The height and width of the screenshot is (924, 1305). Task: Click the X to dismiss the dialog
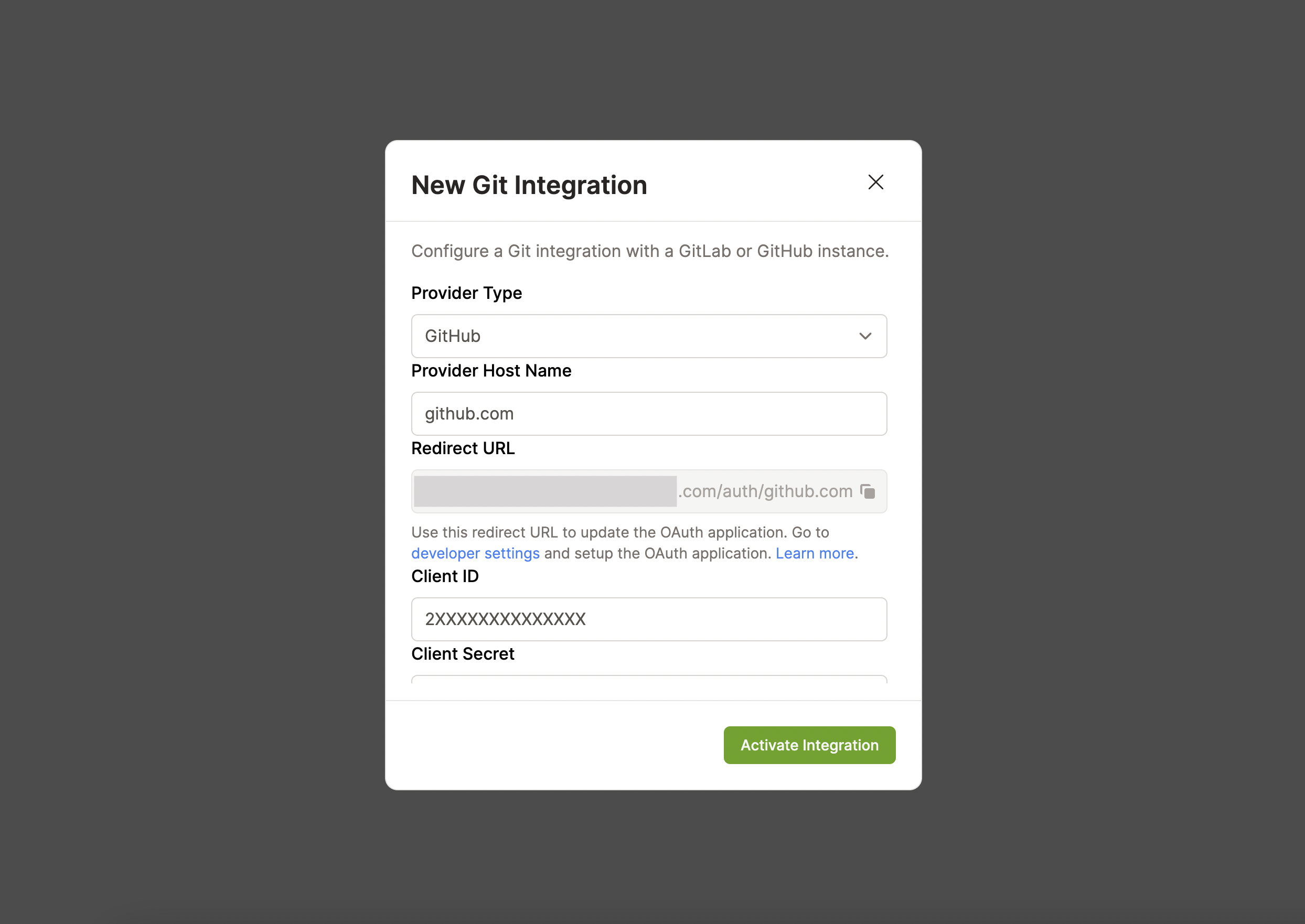tap(875, 182)
